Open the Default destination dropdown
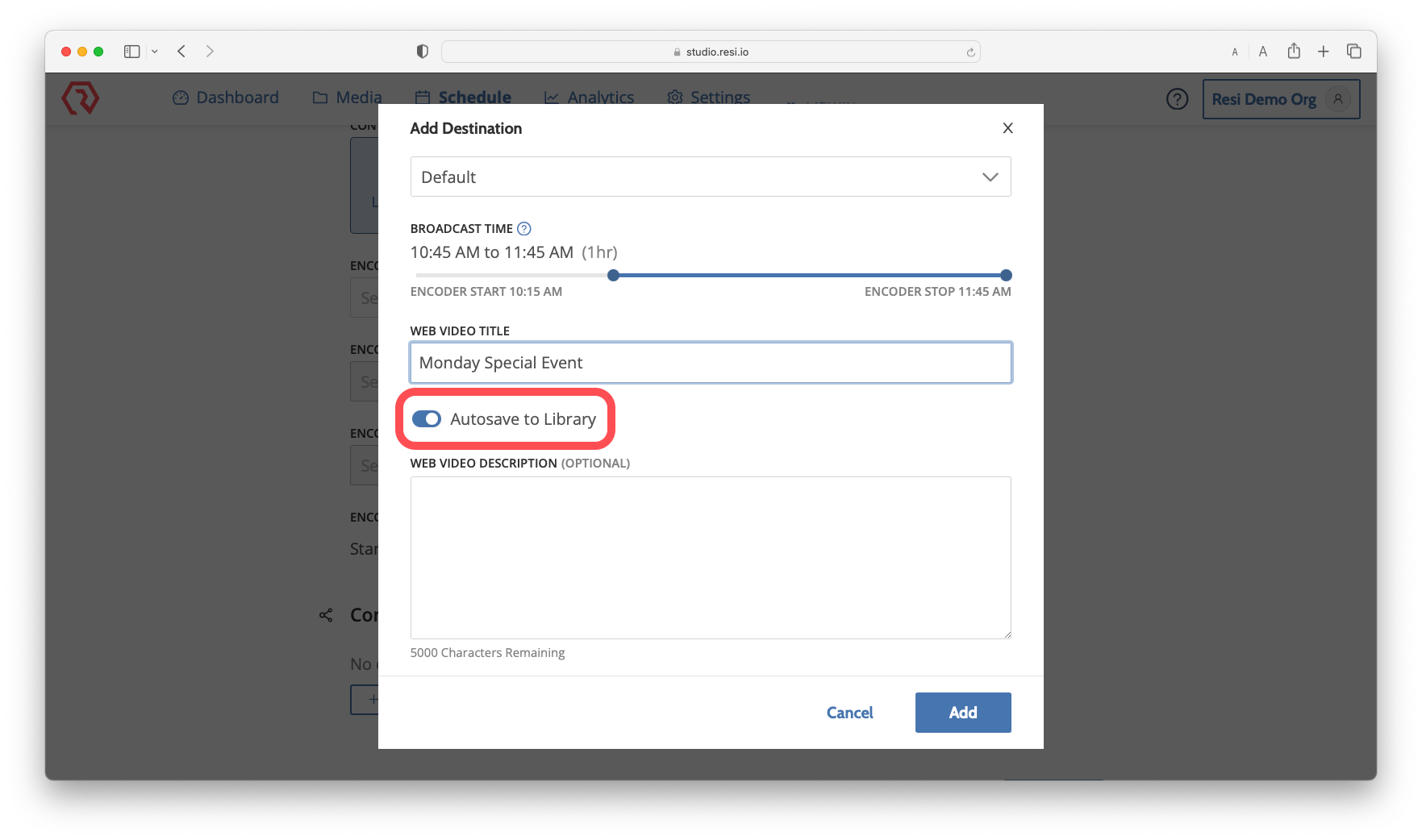Screen dimensions: 1422x840 tap(710, 177)
